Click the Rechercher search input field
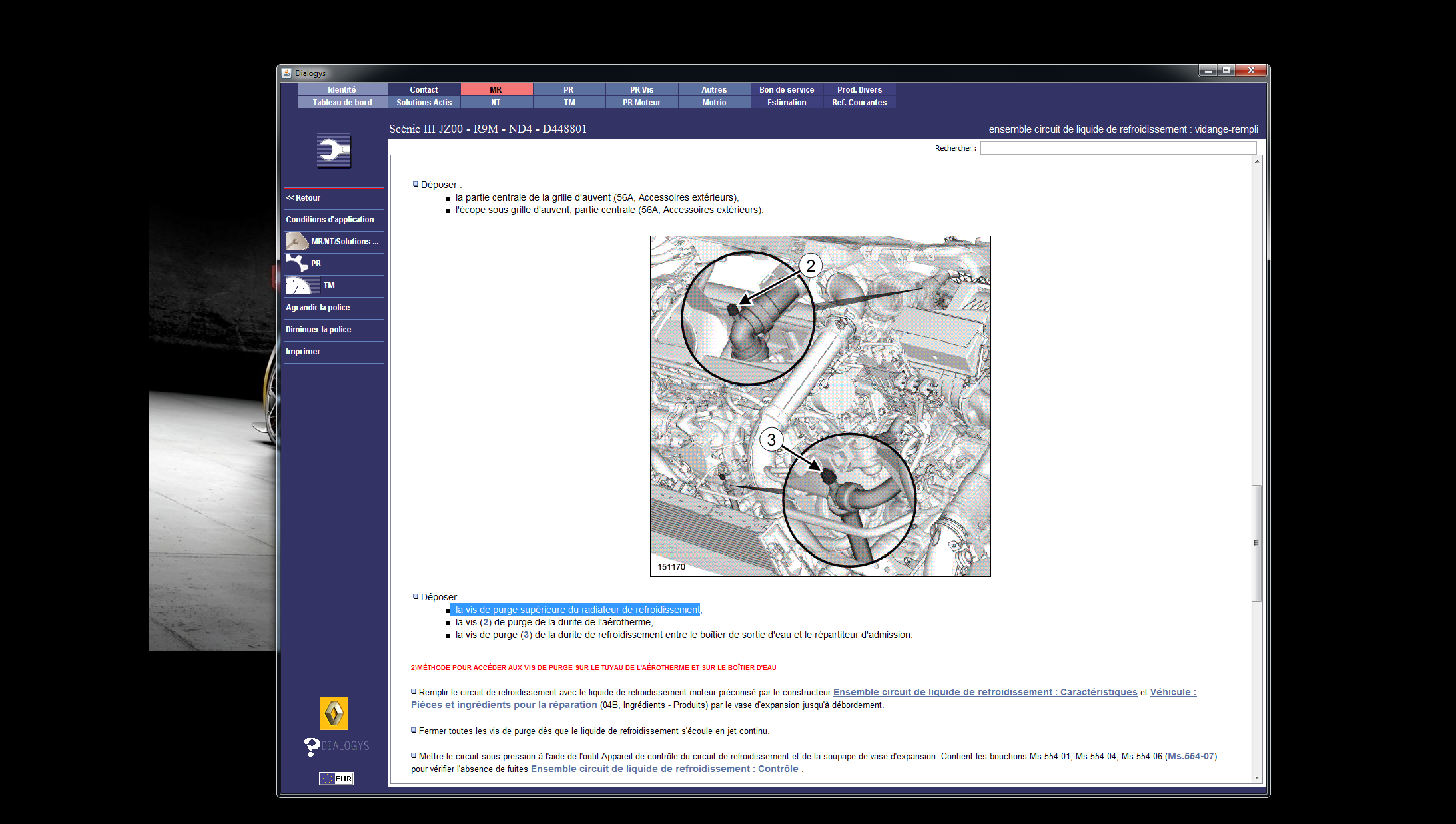The image size is (1456, 824). (x=1118, y=148)
